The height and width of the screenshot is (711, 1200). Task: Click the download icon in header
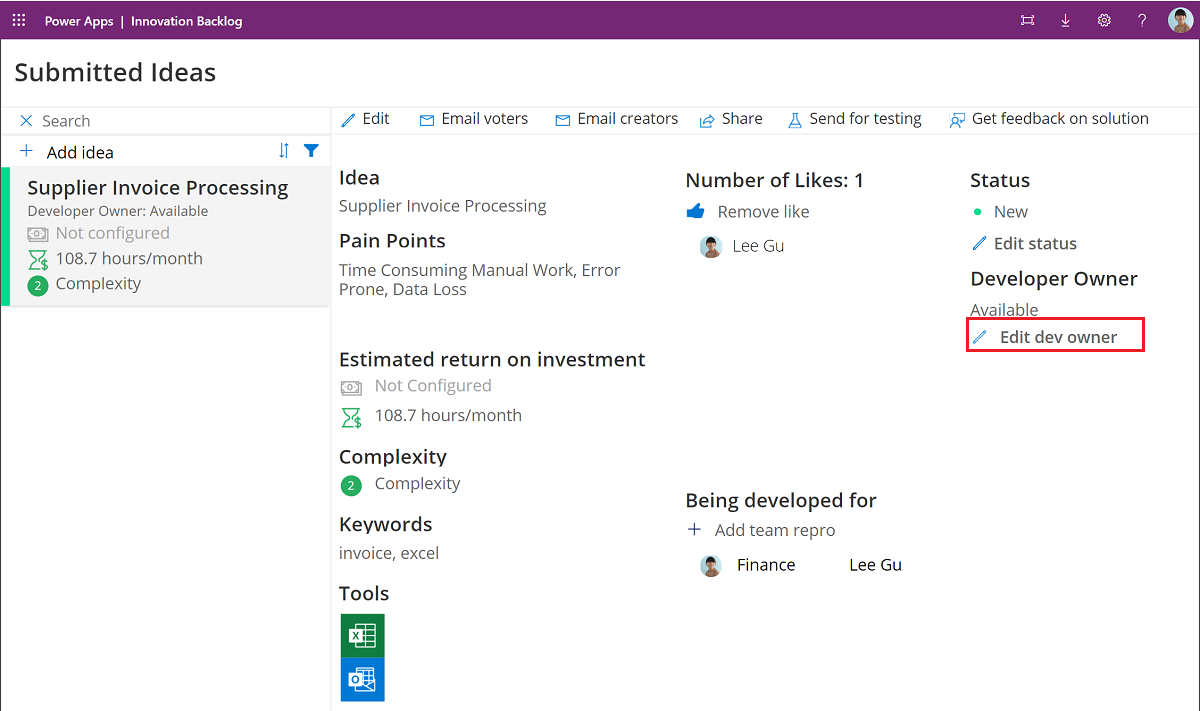point(1065,20)
